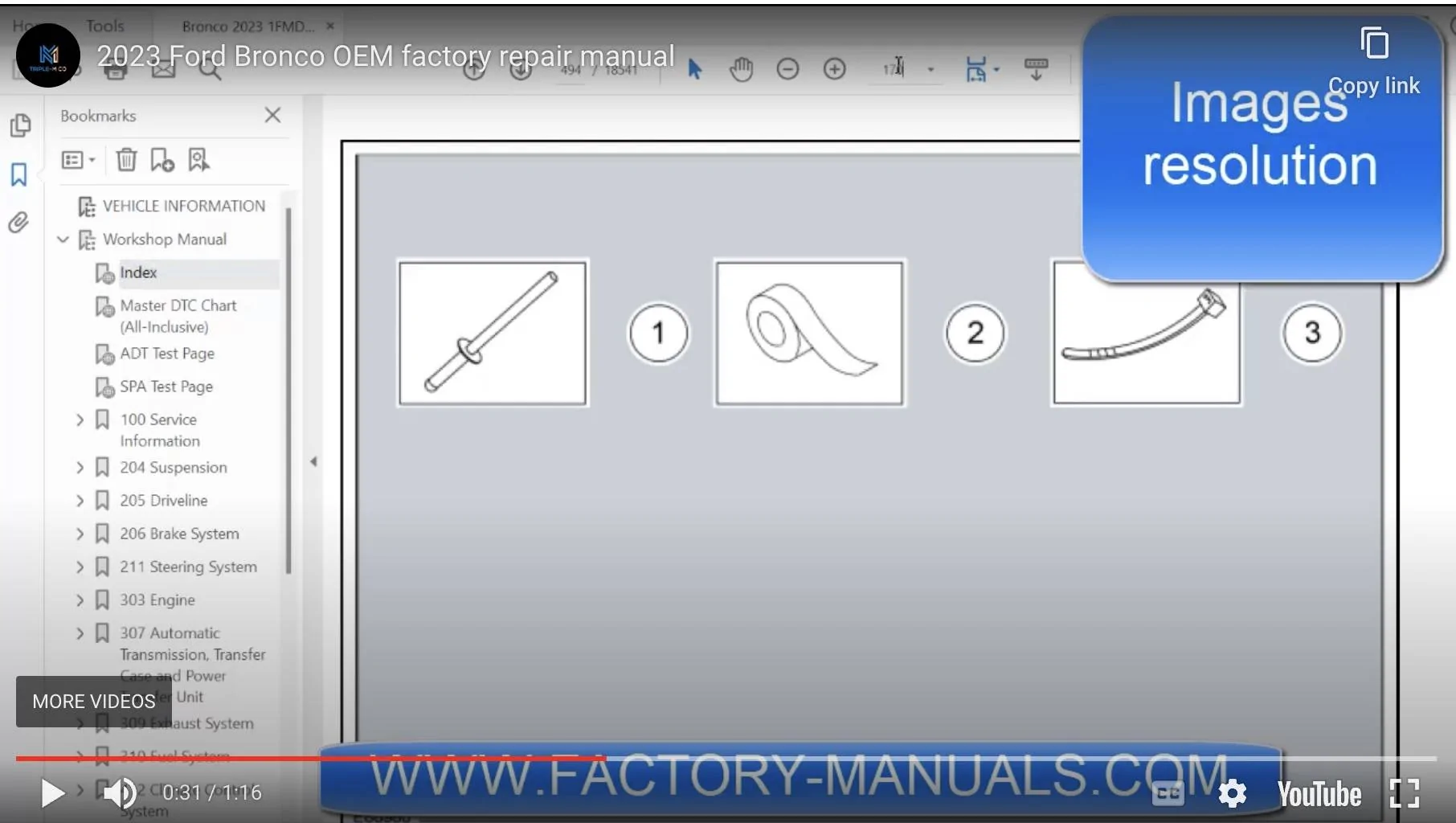
Task: Click the MORE VIDEOS button
Action: [94, 702]
